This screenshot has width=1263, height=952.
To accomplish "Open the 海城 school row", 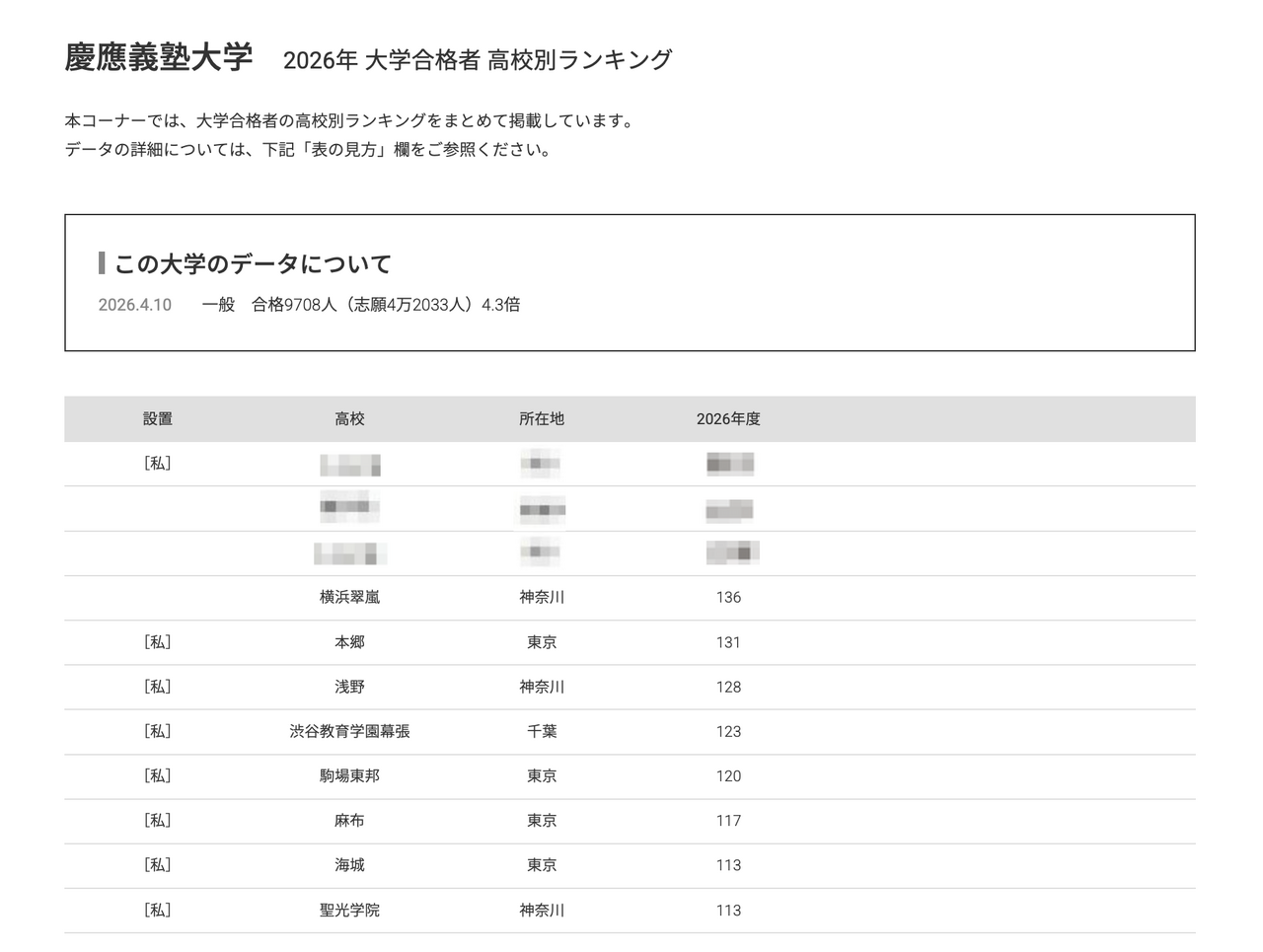I will [348, 865].
